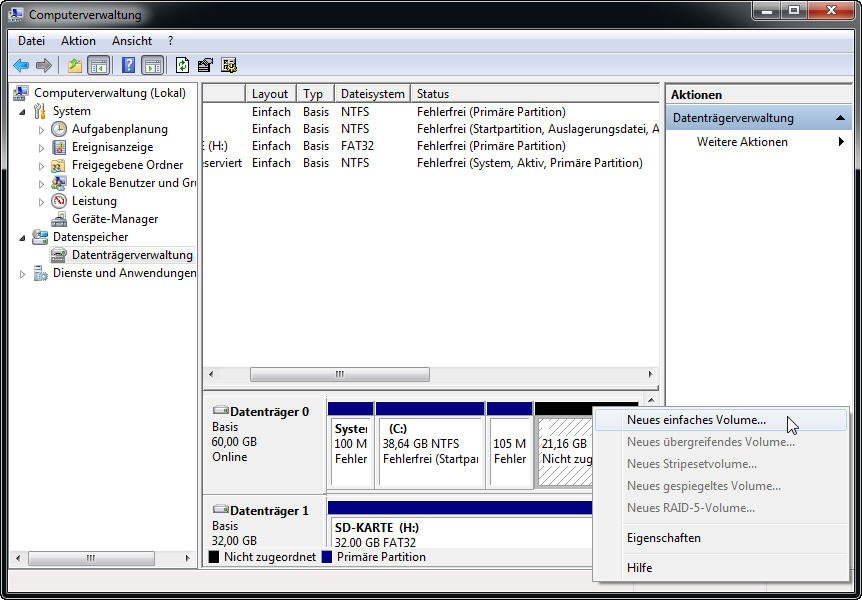This screenshot has width=862, height=600.
Task: Choose Neues einfaches Volume from context menu
Action: (x=696, y=420)
